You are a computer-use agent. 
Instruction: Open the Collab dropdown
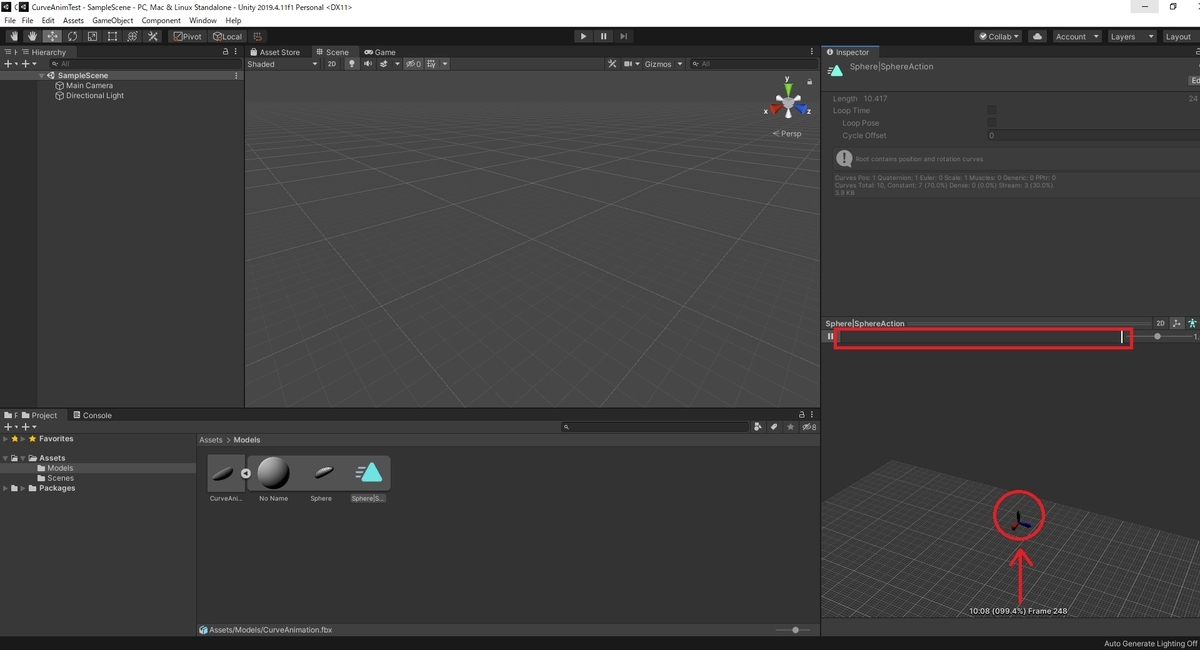click(998, 36)
